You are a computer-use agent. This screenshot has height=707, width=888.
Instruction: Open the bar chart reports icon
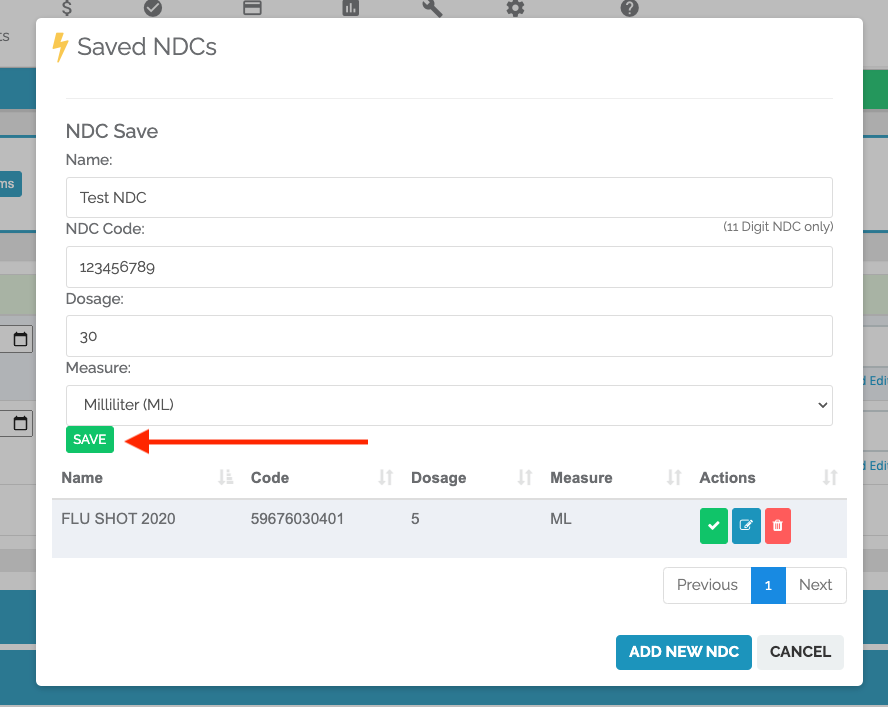[351, 7]
